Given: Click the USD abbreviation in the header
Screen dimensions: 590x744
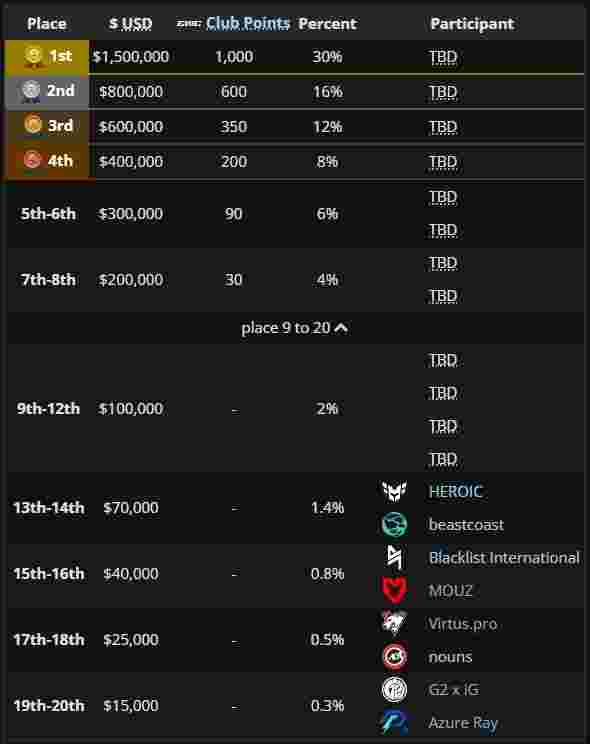Looking at the screenshot, I should [137, 24].
